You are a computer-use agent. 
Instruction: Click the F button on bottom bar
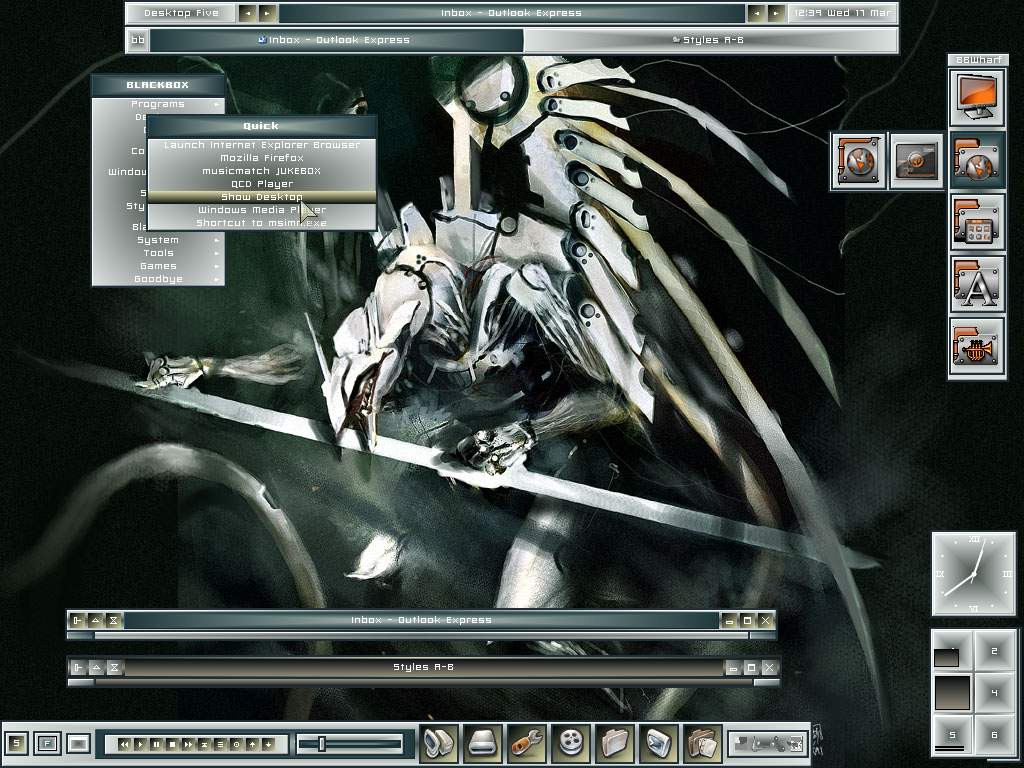[47, 743]
